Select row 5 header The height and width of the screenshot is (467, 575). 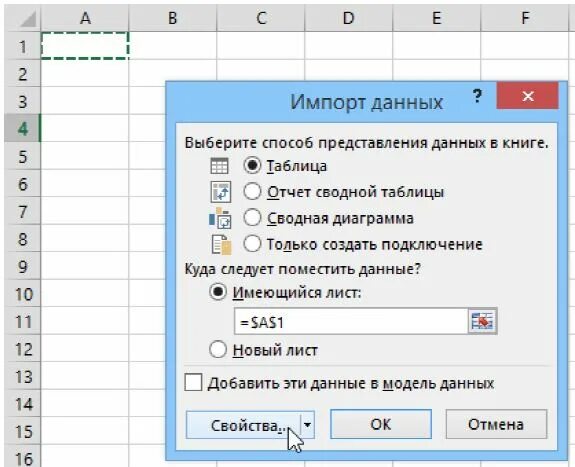click(23, 156)
